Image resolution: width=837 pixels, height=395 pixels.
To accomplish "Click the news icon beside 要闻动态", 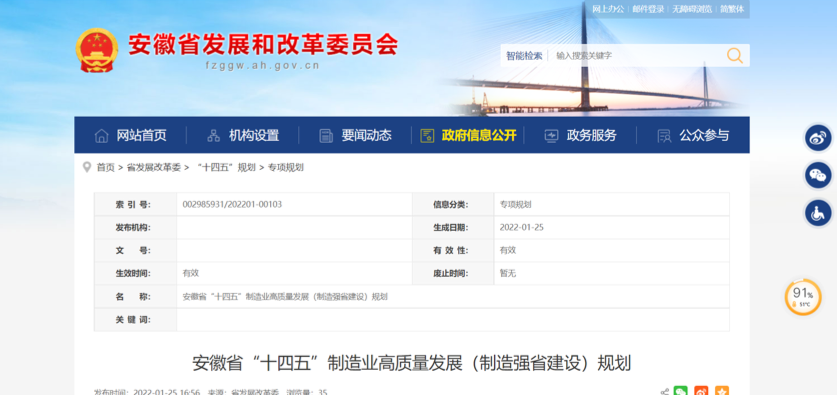I will (x=326, y=136).
